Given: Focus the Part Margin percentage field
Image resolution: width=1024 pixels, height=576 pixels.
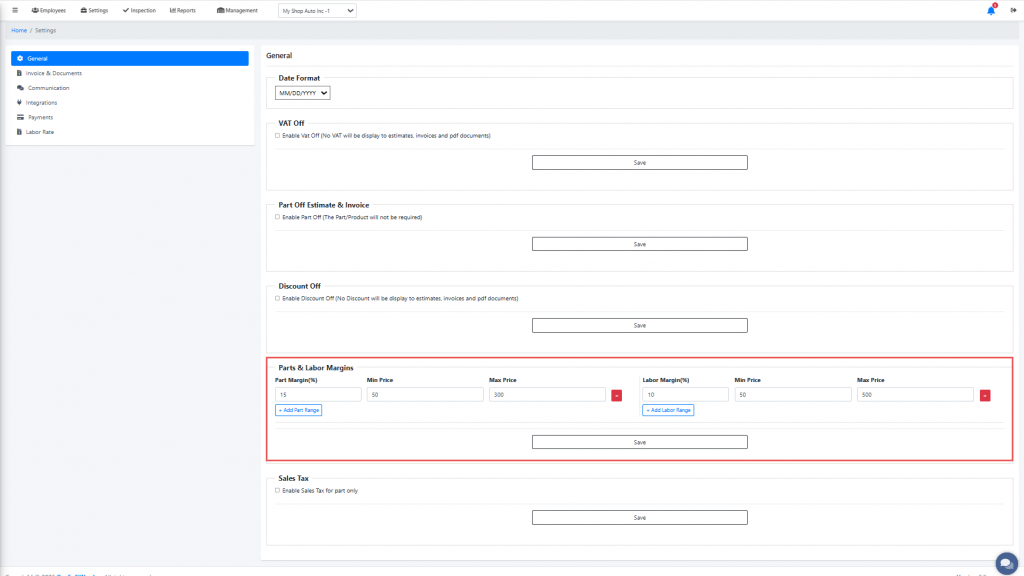Looking at the screenshot, I should [317, 395].
